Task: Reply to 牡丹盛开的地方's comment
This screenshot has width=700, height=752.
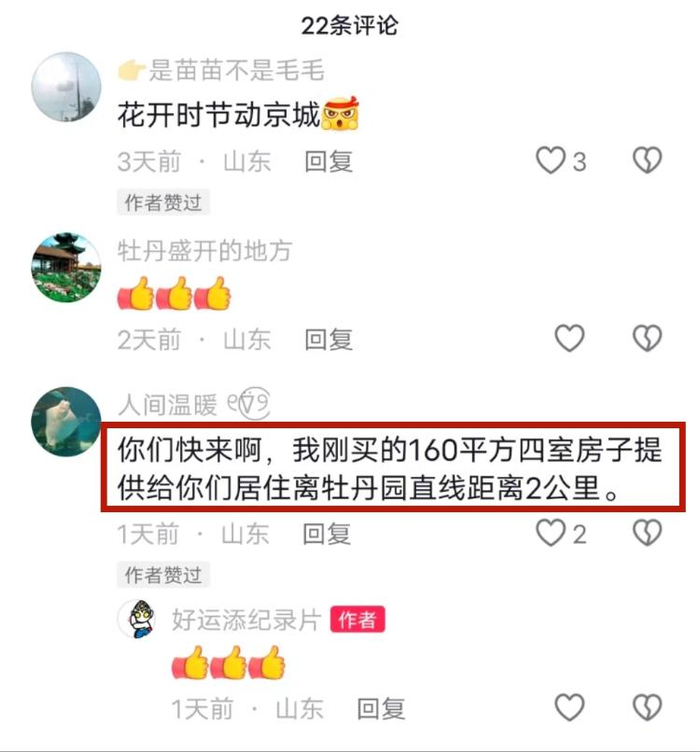Action: [329, 339]
